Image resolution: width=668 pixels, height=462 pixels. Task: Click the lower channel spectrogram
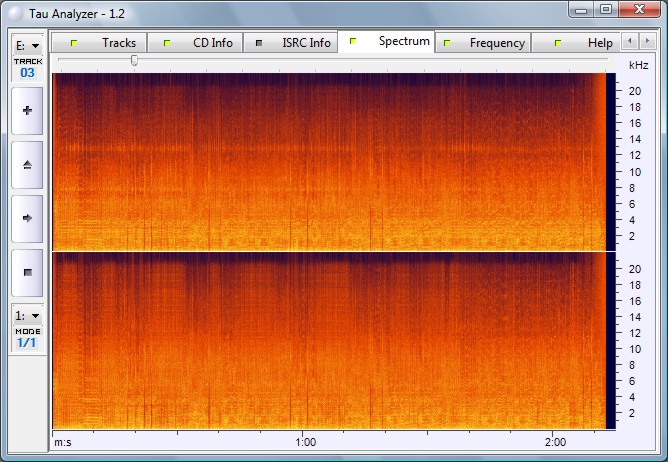coord(330,340)
